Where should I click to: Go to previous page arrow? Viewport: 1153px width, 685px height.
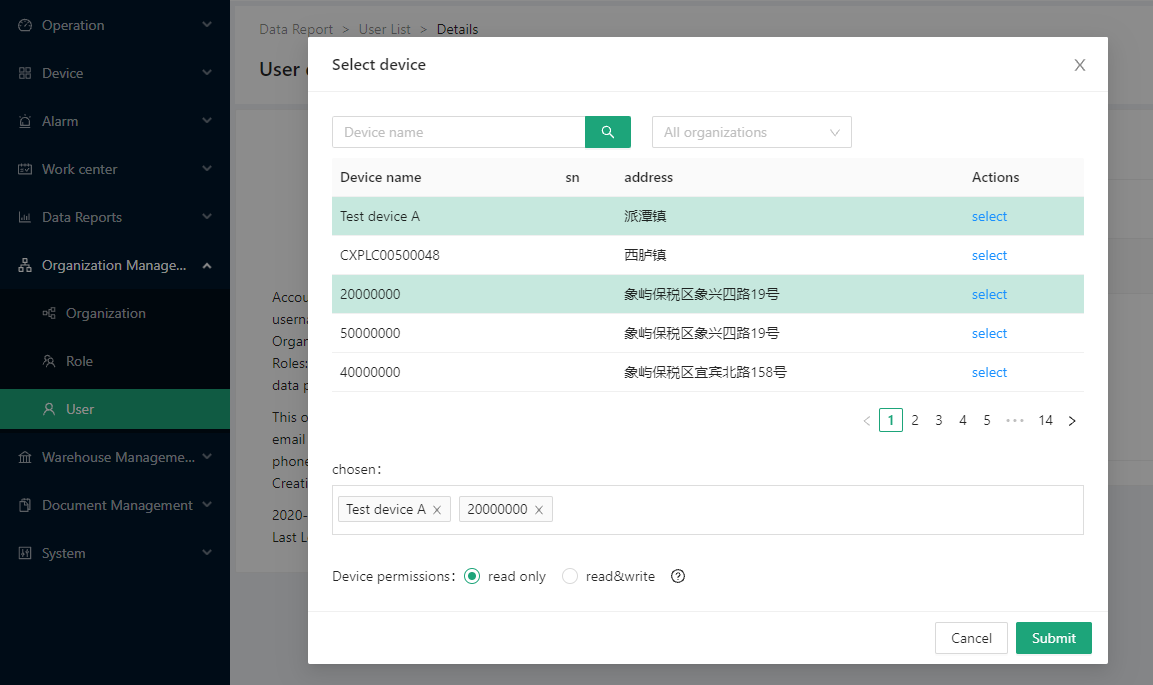[x=867, y=420]
